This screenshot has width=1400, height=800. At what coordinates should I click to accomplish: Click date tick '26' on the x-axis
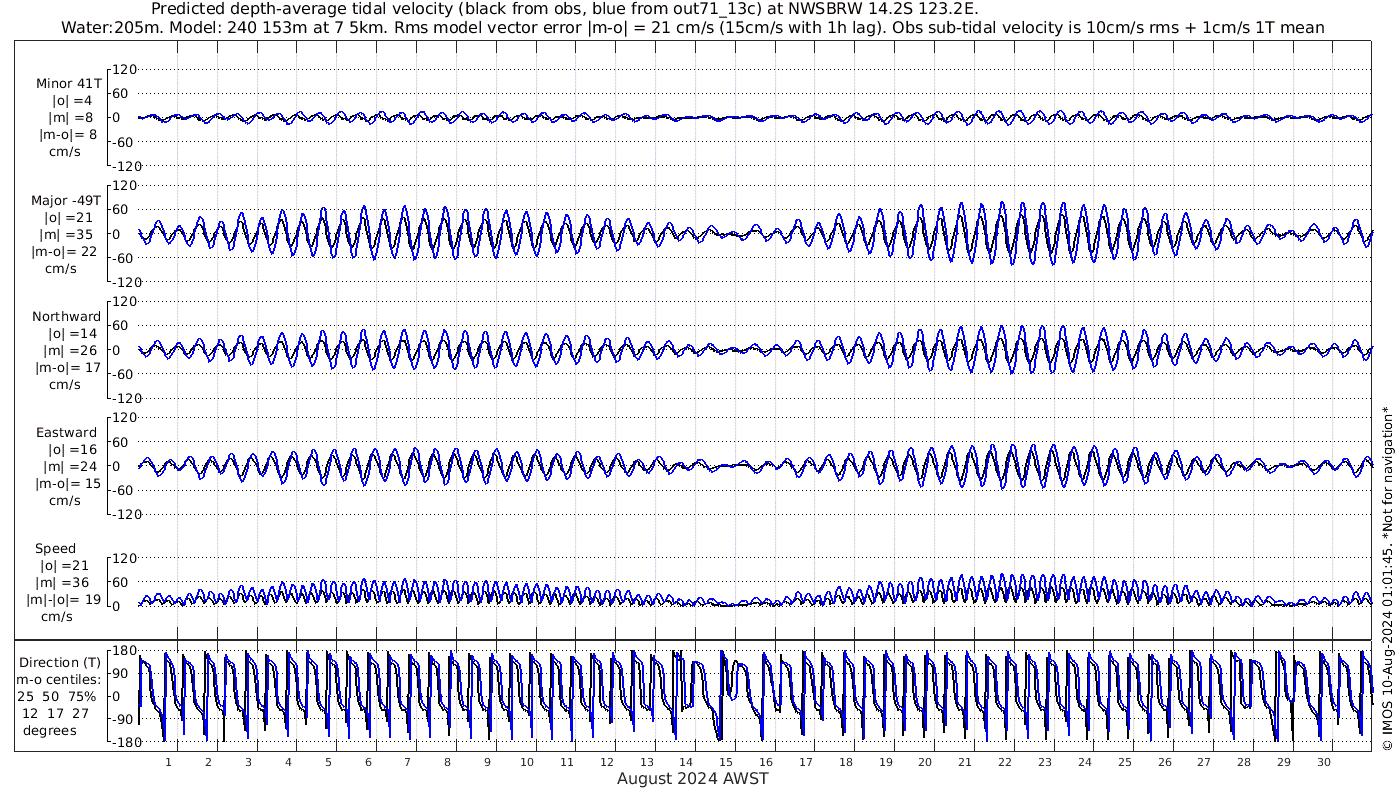(1165, 762)
